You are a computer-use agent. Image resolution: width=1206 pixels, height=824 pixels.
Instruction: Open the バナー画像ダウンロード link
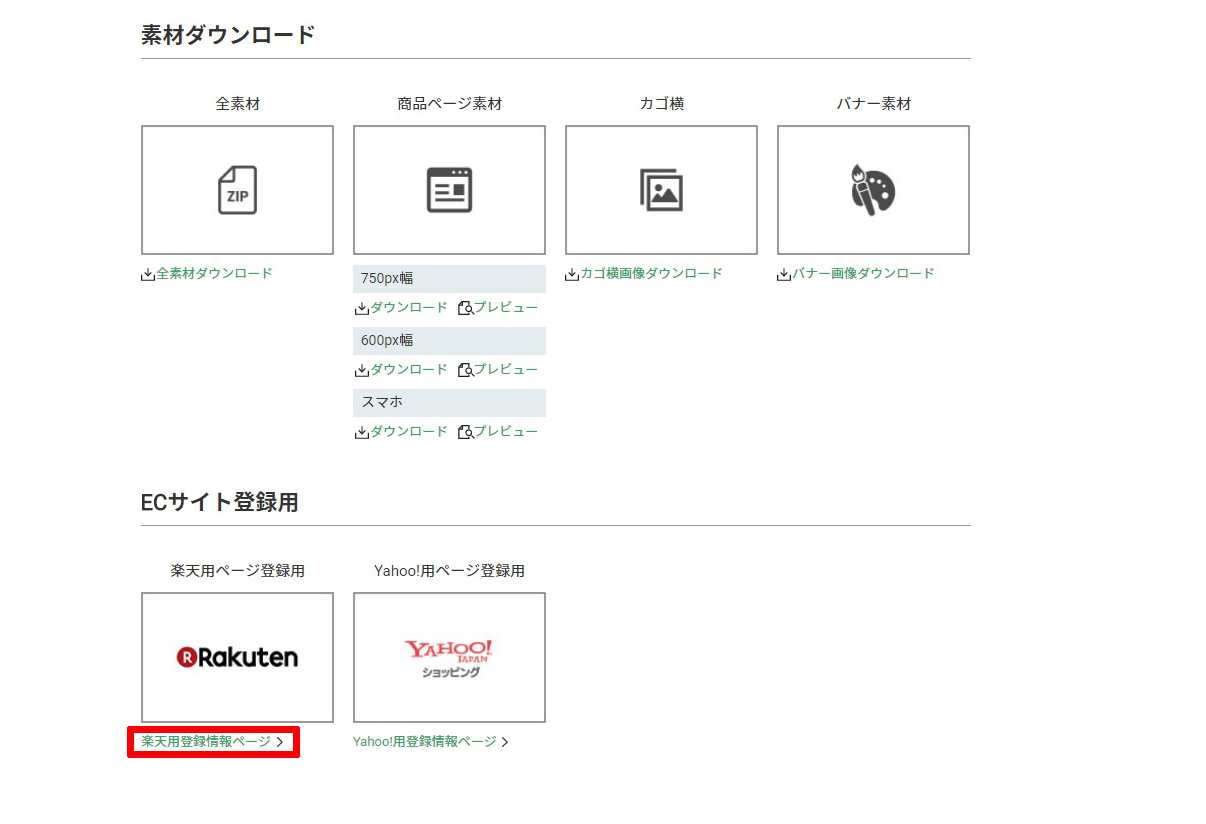[x=856, y=273]
